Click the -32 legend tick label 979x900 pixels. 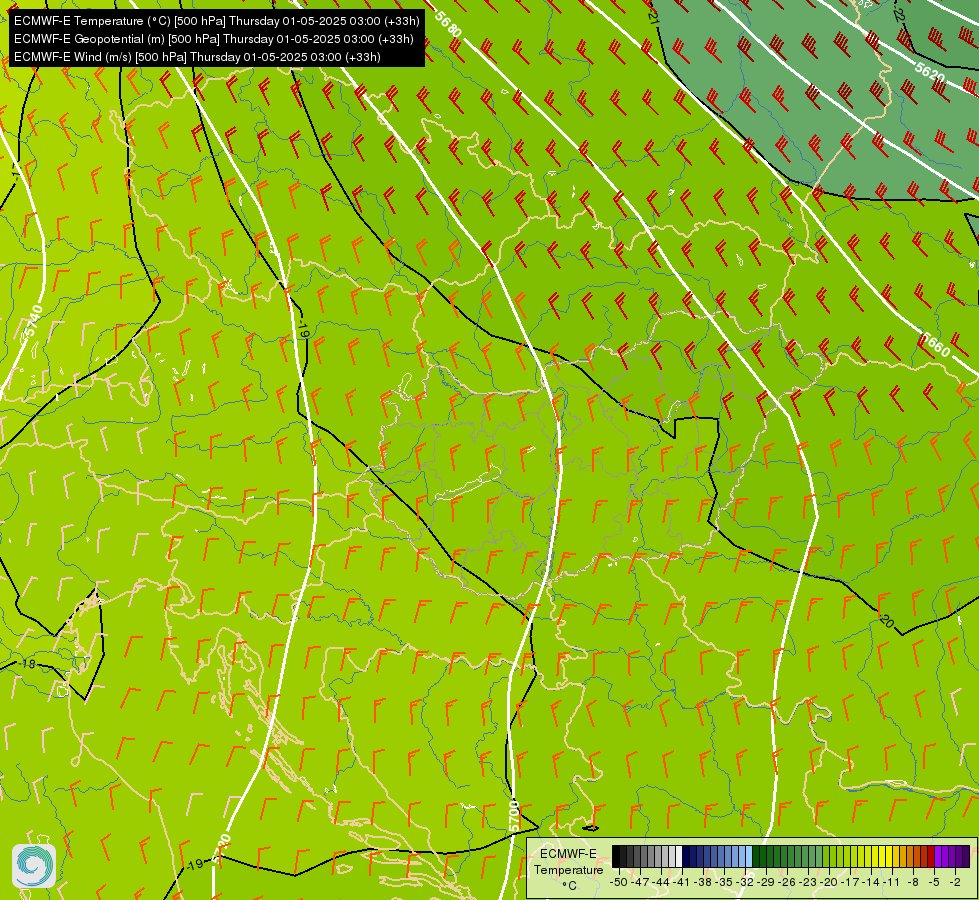coord(745,882)
